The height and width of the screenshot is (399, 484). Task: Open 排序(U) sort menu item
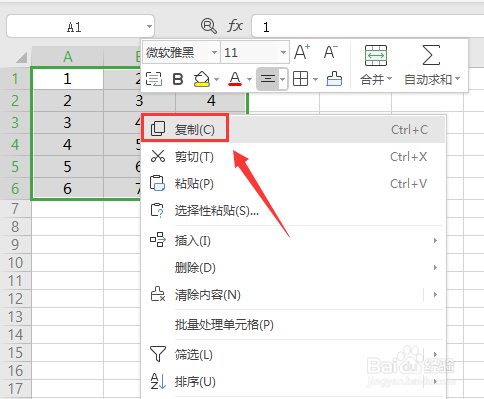click(293, 381)
